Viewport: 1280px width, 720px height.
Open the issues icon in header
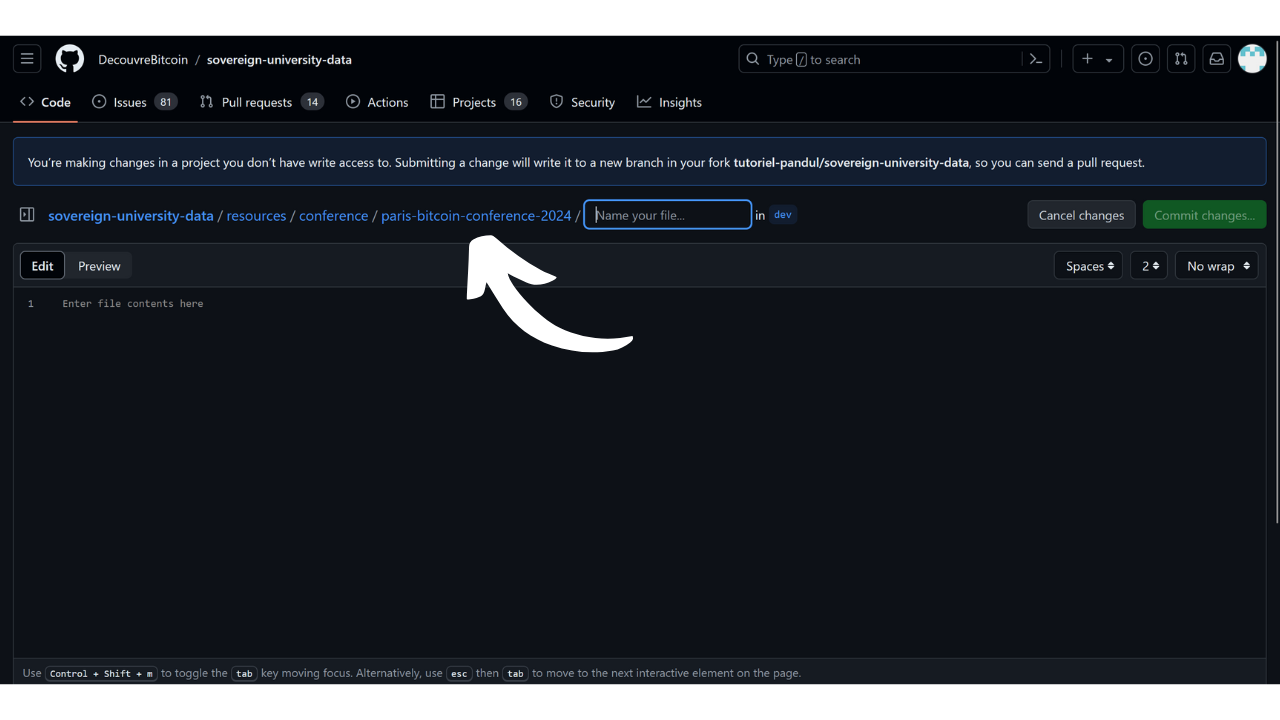(x=1145, y=59)
